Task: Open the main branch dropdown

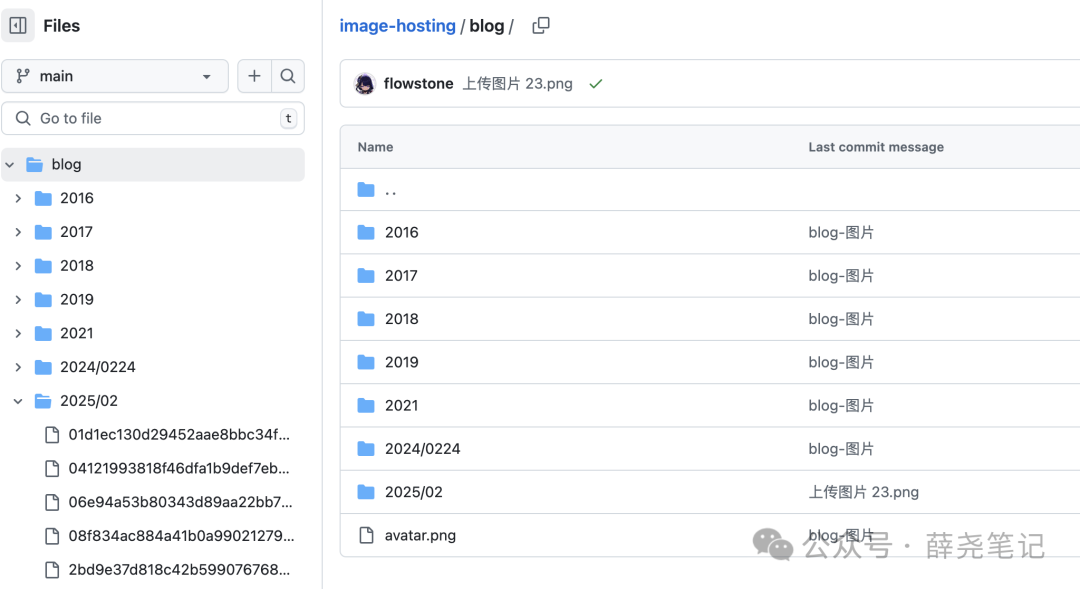Action: 115,76
